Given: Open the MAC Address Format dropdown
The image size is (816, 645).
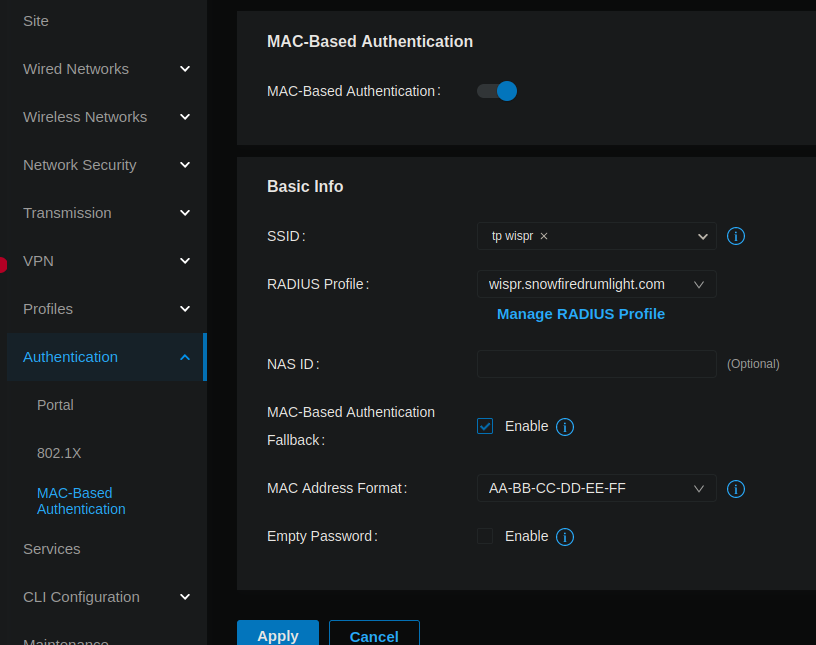Looking at the screenshot, I should pos(699,489).
